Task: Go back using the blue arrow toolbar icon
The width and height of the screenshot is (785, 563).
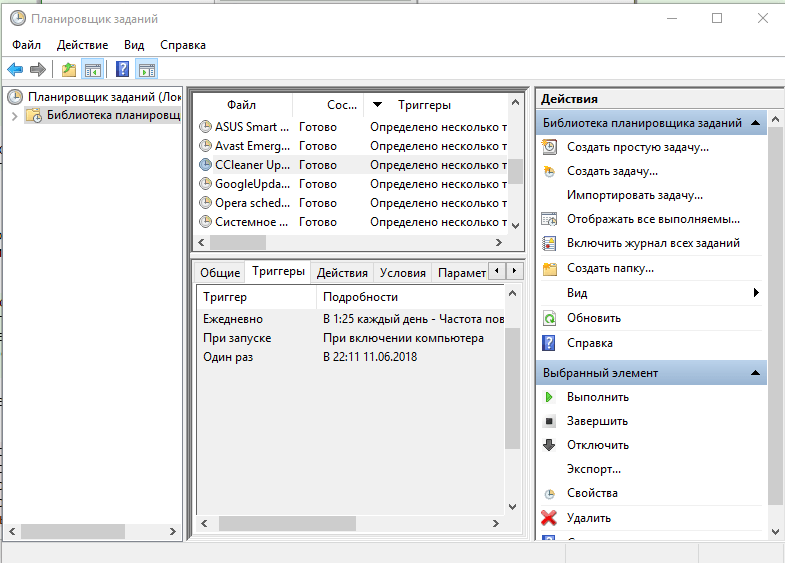Action: click(15, 69)
